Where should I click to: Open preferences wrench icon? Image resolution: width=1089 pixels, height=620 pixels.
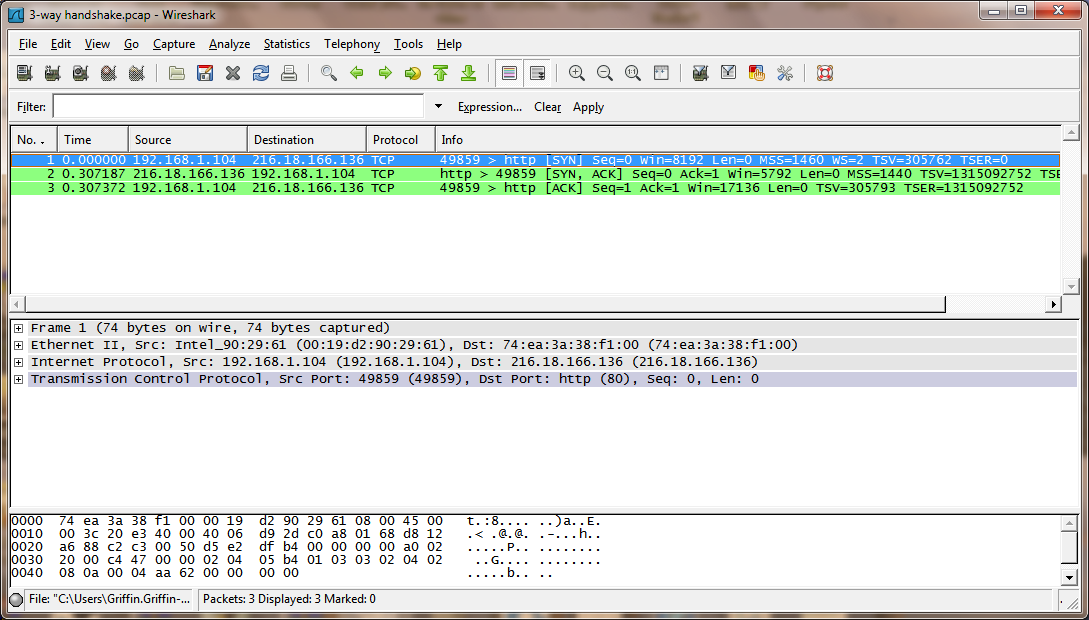tap(785, 73)
